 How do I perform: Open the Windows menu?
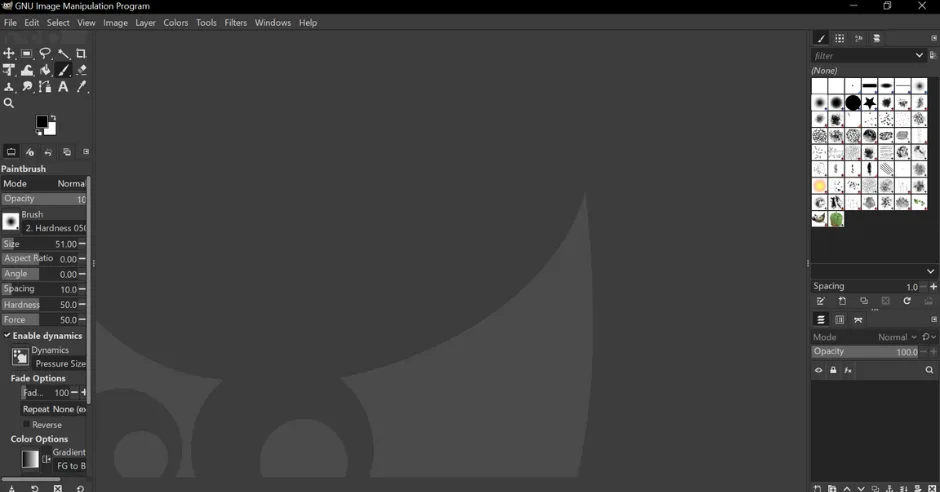tap(273, 23)
